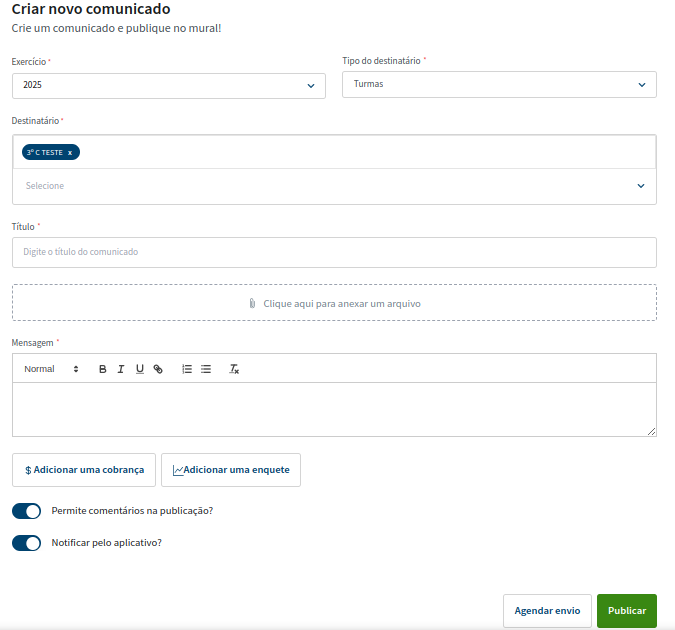Expand the Tipo do destinatário dropdown
675x630 pixels.
click(499, 84)
